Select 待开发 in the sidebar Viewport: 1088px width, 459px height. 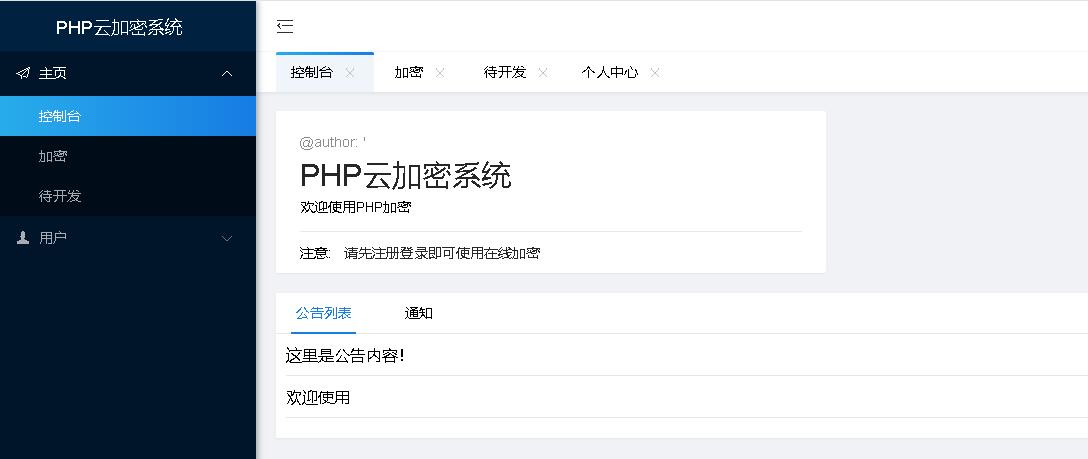[x=60, y=196]
